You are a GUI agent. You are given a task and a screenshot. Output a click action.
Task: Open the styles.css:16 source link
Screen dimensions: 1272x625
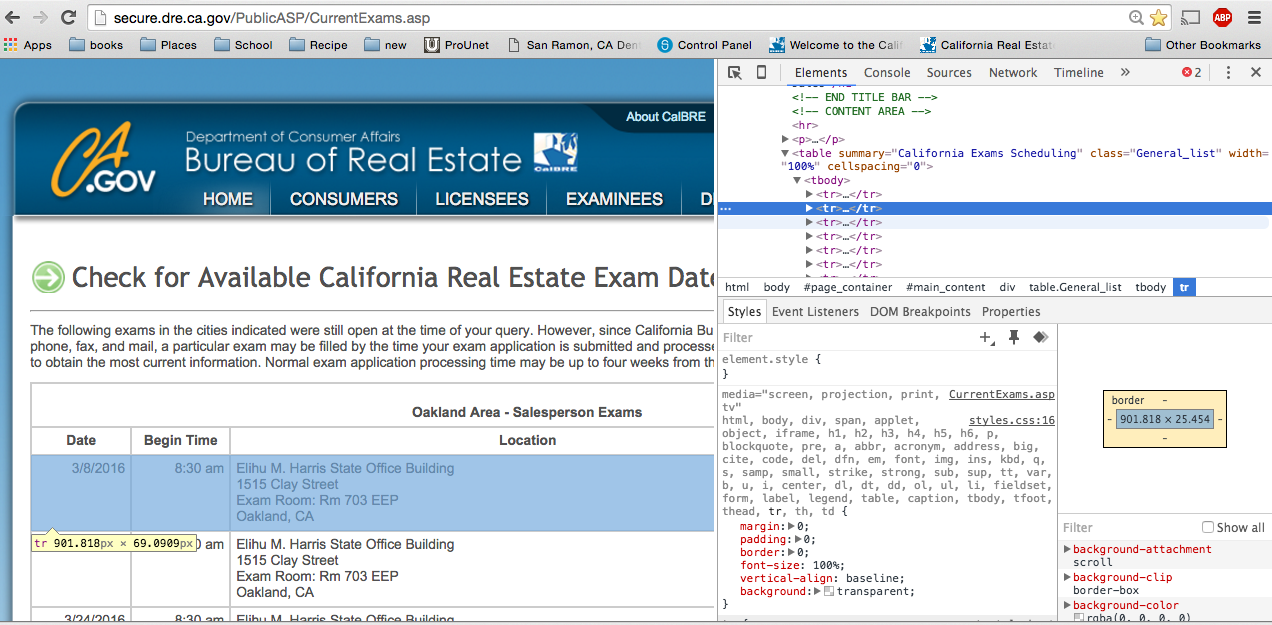click(x=1011, y=421)
